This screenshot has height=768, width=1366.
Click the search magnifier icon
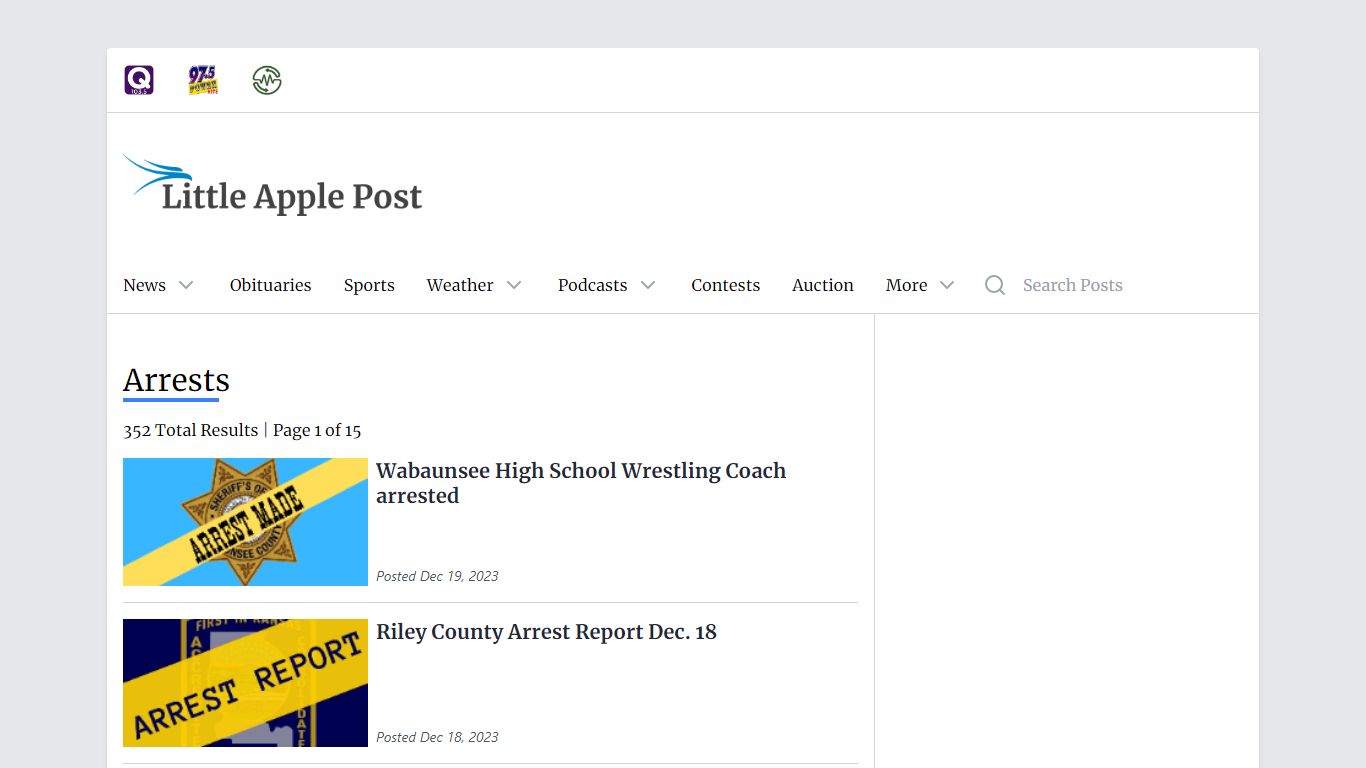click(995, 285)
